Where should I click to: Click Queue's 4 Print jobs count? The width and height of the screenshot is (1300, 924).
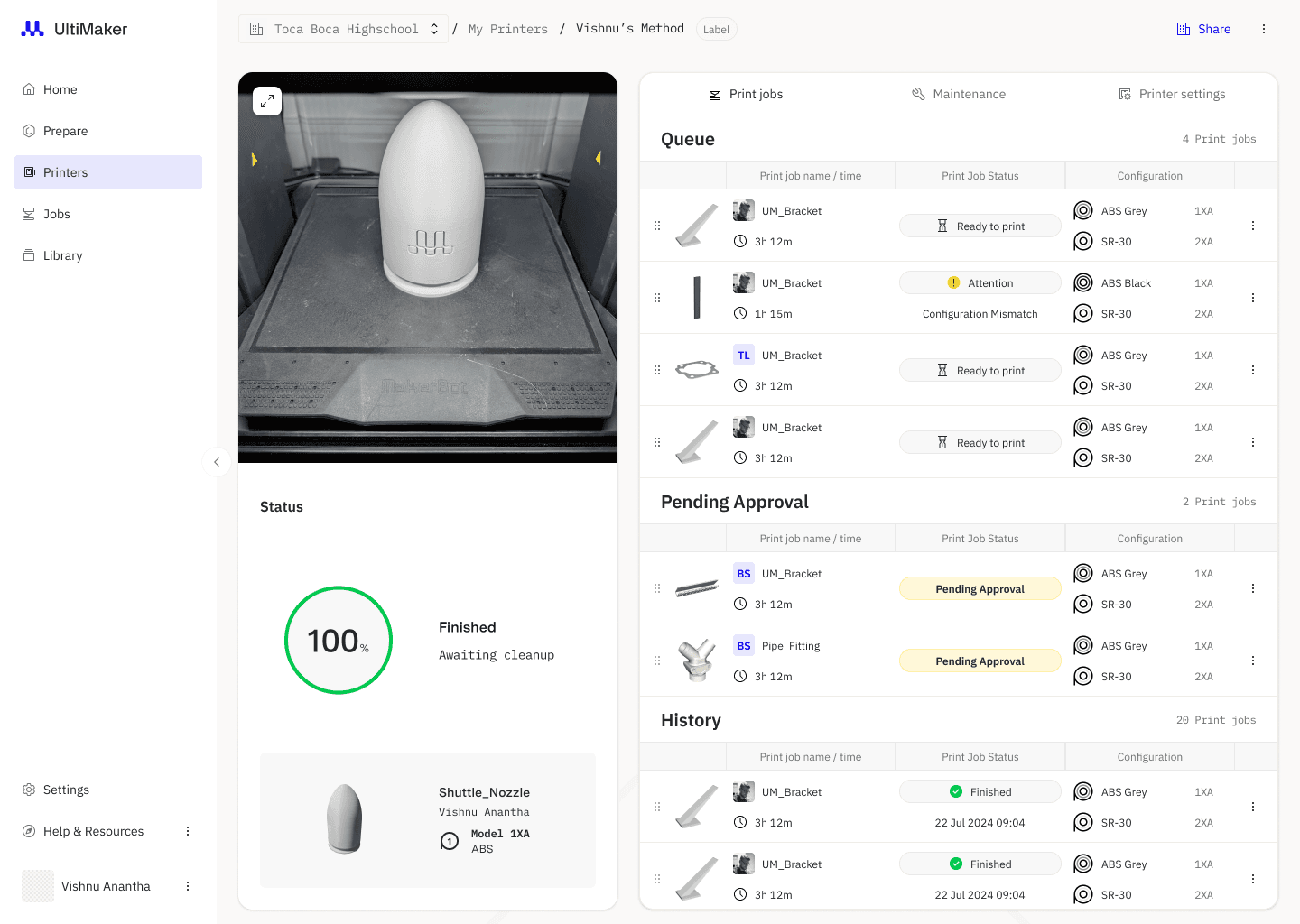(1219, 139)
